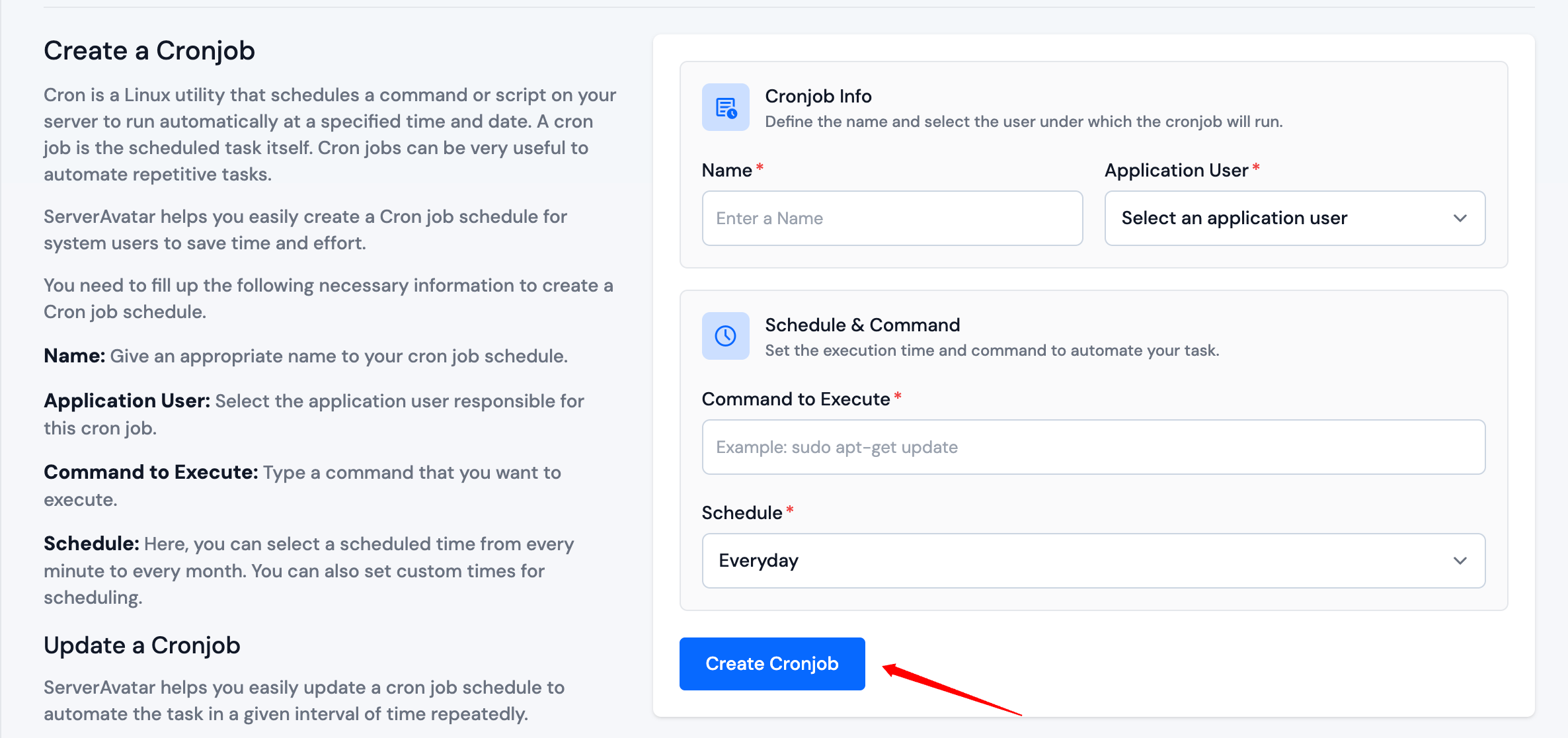Click the Command to Execute field label
Viewport: 1568px width, 738px height.
(796, 399)
